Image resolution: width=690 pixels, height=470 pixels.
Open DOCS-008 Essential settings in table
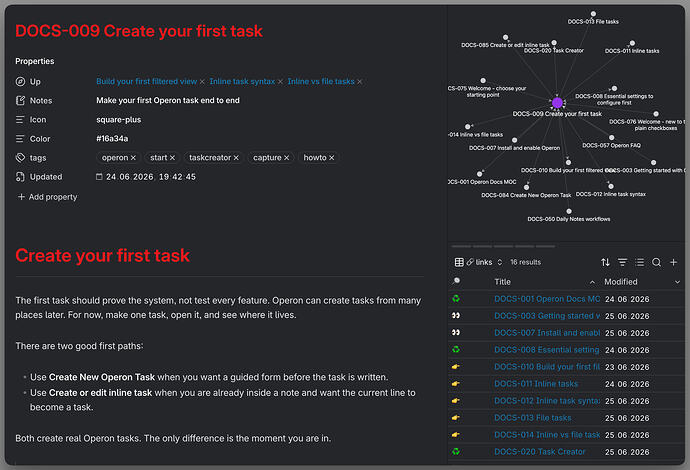547,349
